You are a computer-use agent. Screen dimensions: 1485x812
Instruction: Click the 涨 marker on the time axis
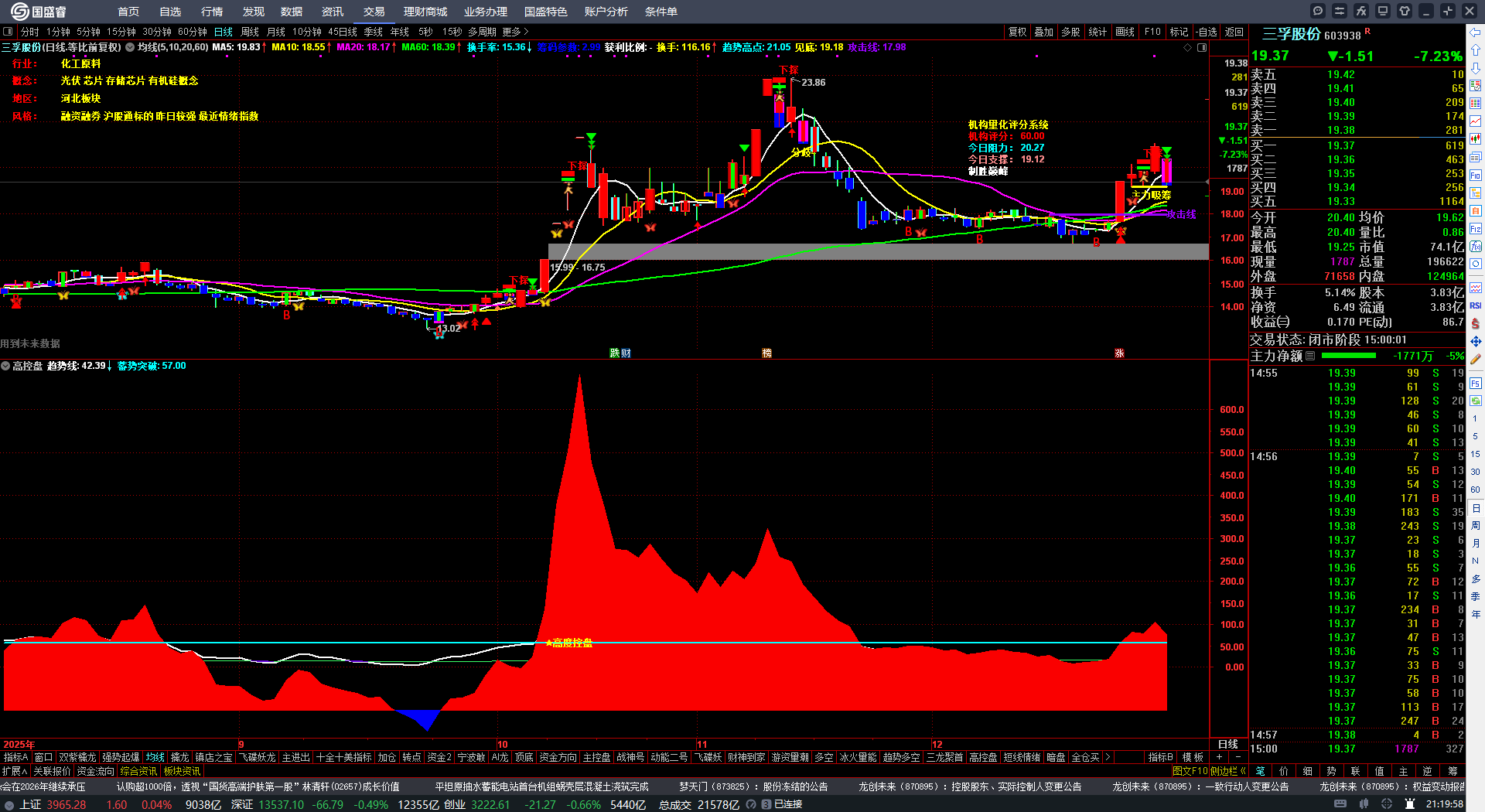pyautogui.click(x=1119, y=353)
